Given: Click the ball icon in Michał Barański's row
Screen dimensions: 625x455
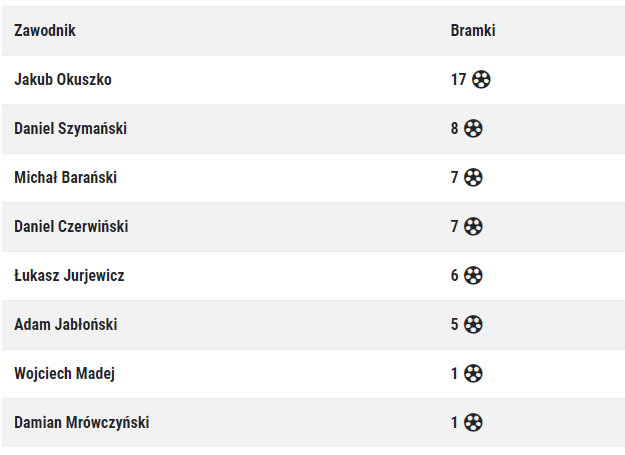Looking at the screenshot, I should 473,177.
